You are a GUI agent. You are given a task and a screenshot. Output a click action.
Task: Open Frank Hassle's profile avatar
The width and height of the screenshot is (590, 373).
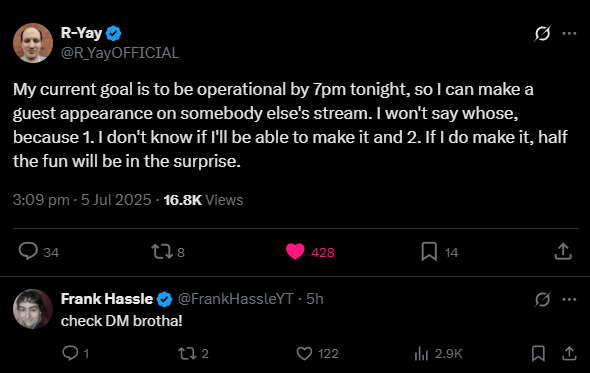click(x=33, y=309)
